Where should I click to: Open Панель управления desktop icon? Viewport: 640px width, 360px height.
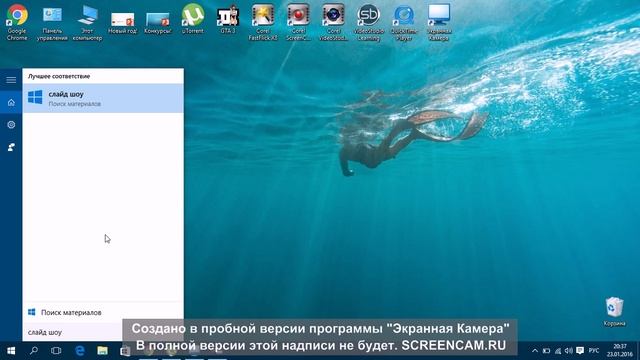tap(52, 23)
